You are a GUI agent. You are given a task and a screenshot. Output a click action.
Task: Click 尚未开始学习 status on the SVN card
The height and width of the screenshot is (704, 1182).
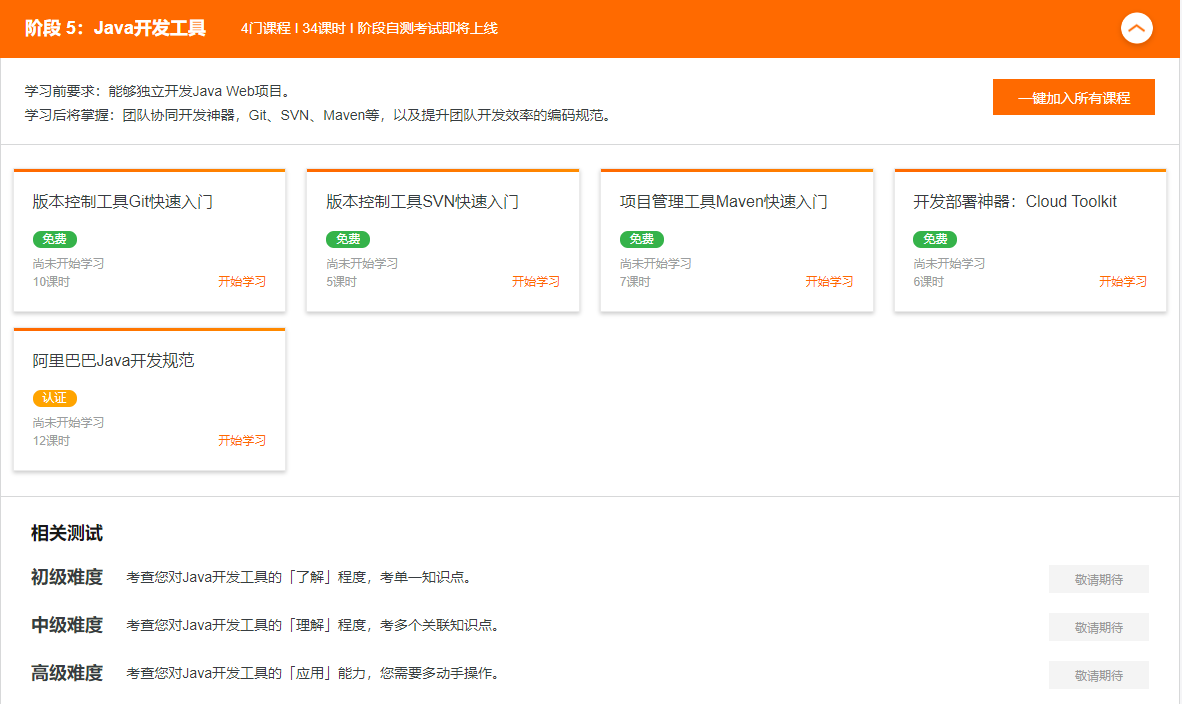(362, 263)
